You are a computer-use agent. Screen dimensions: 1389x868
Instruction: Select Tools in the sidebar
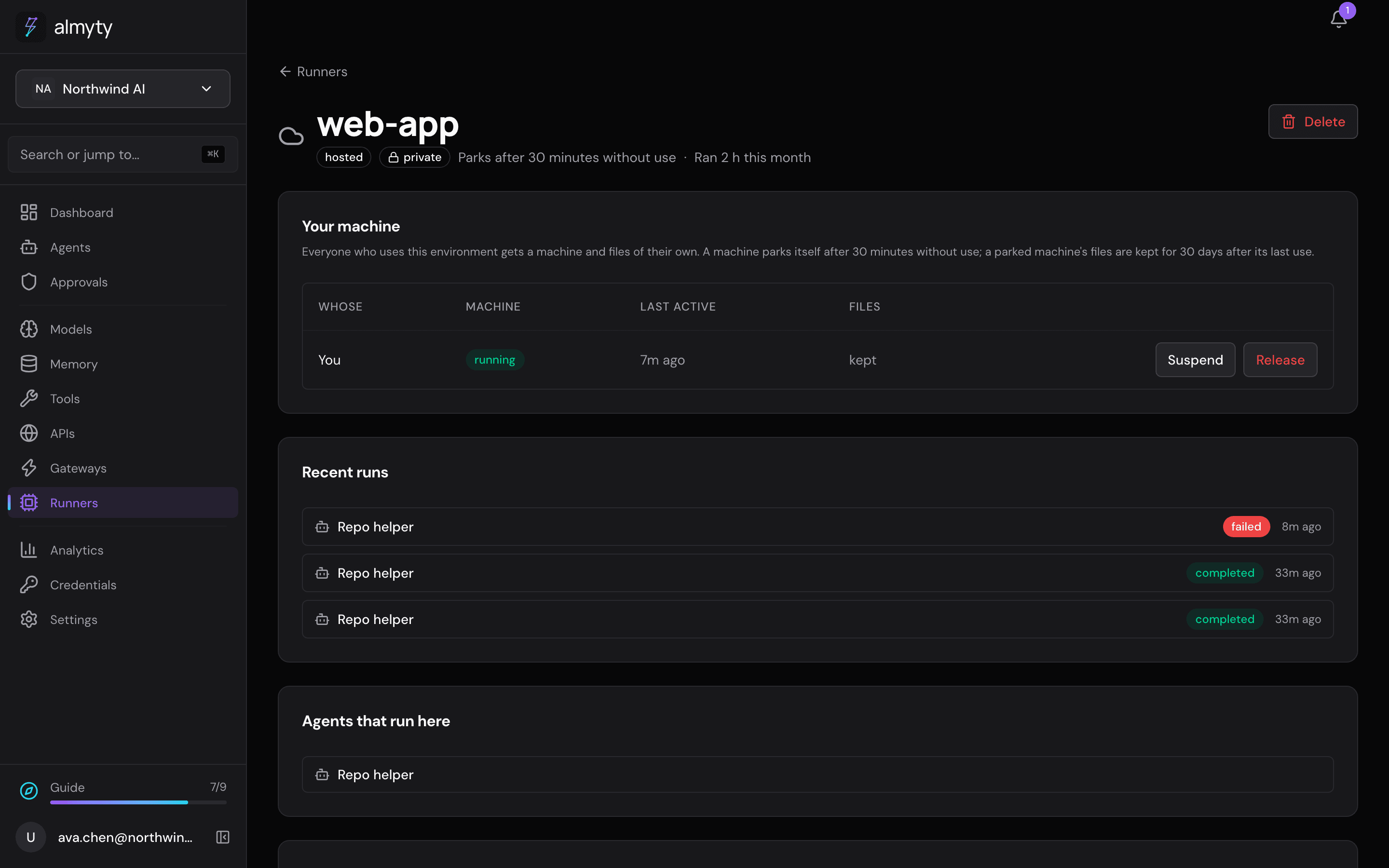pyautogui.click(x=123, y=398)
